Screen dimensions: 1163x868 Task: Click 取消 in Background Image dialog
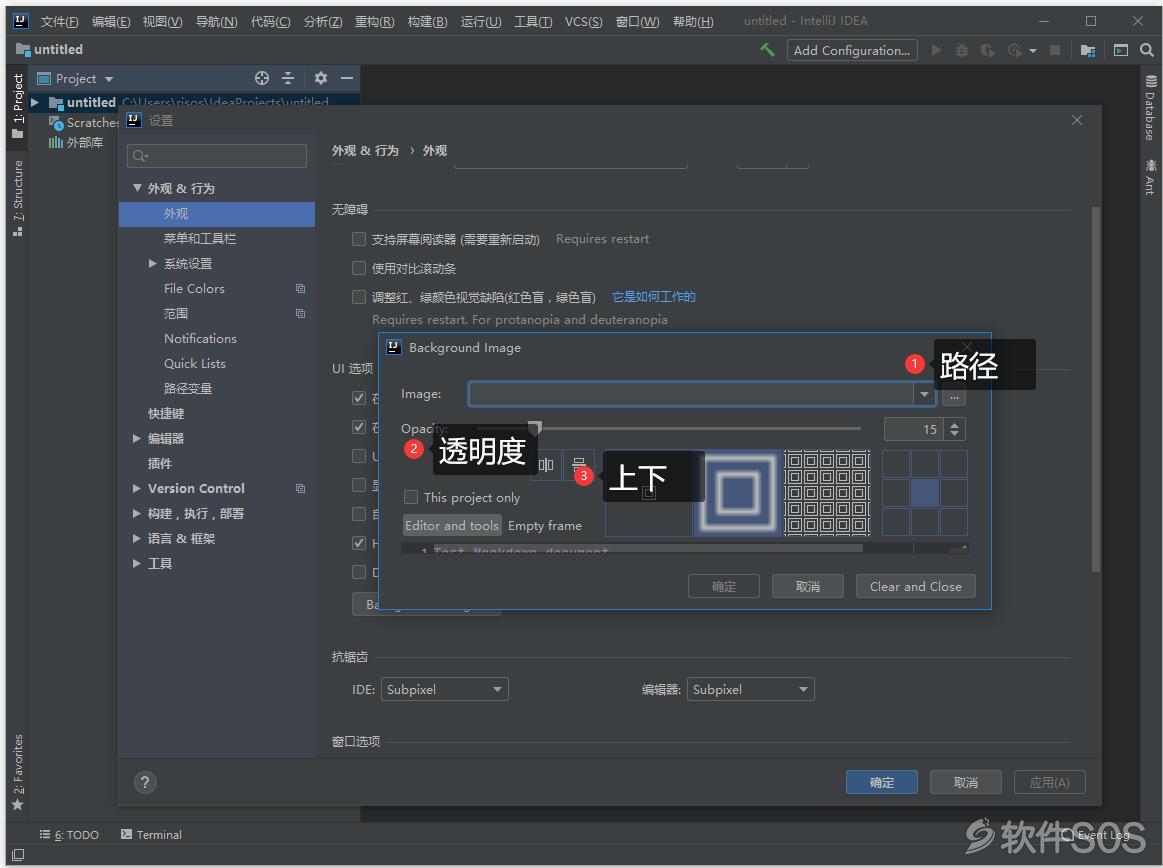point(808,586)
